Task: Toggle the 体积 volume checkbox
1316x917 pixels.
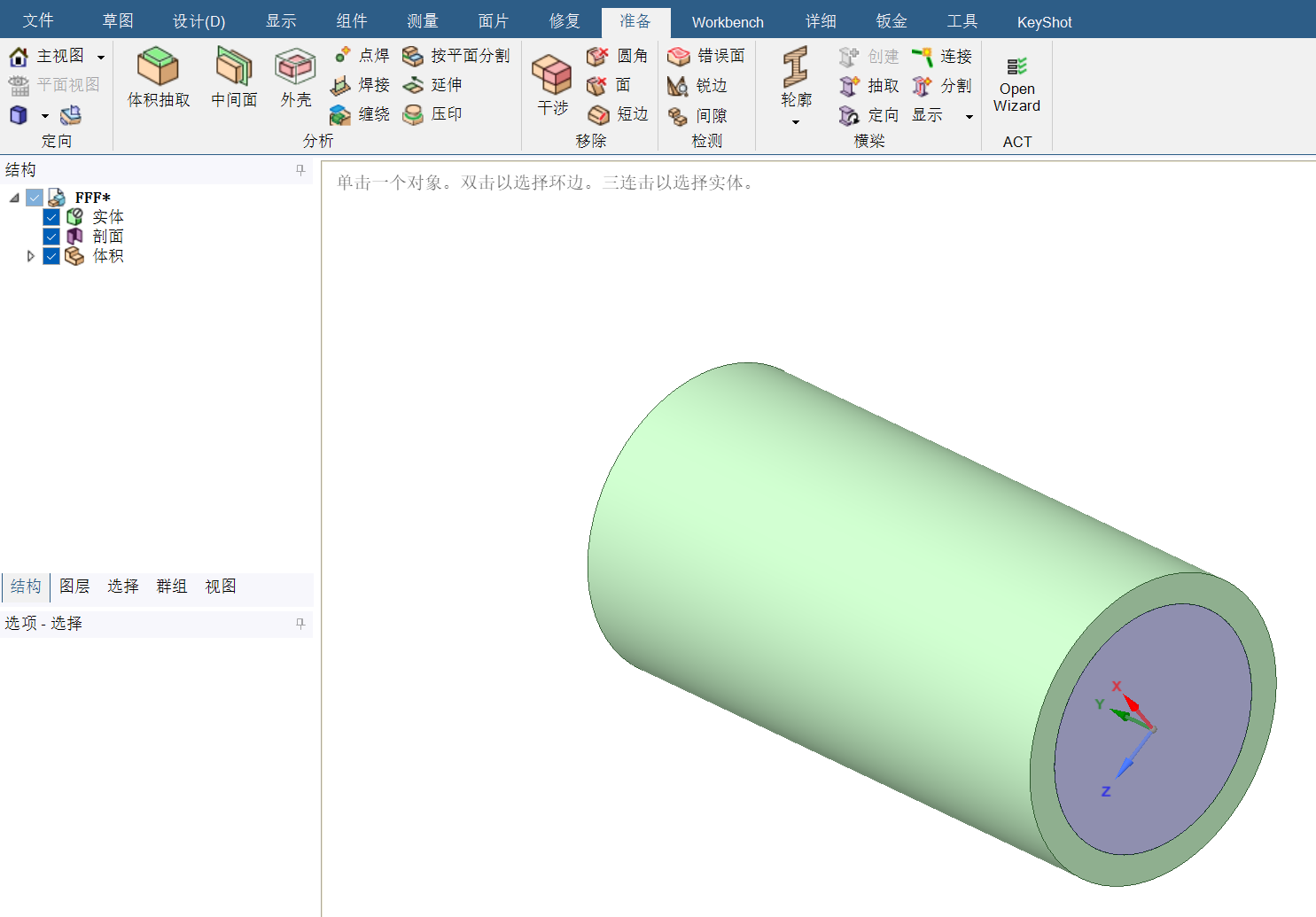Action: click(x=51, y=256)
